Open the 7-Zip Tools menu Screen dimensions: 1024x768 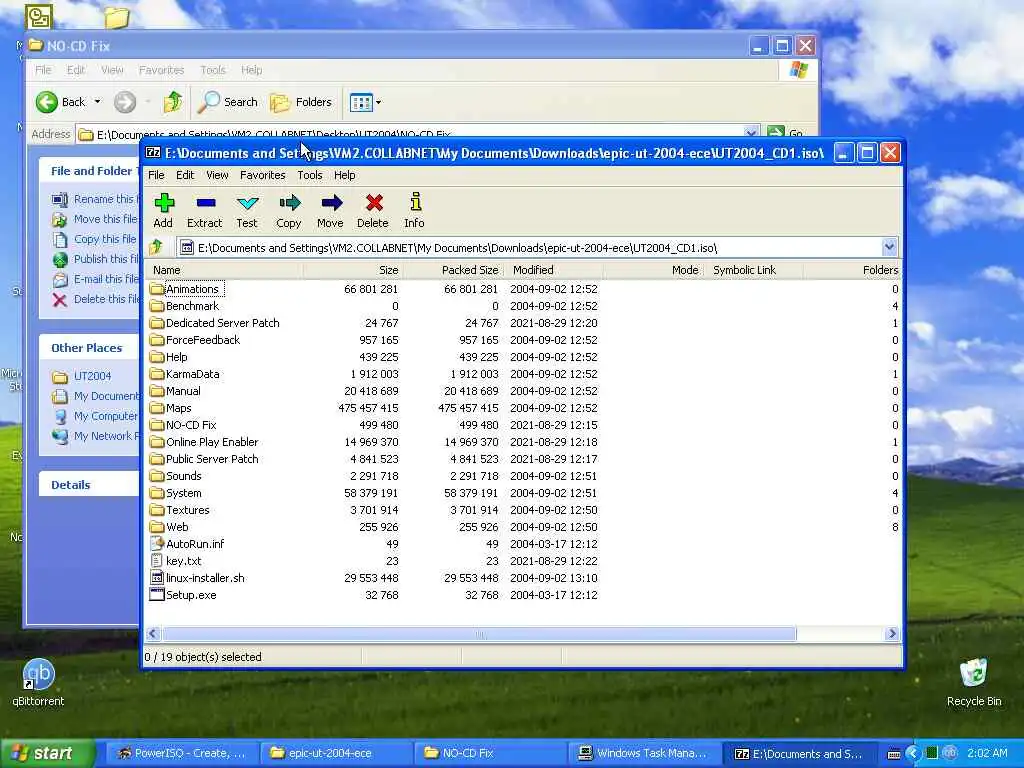coord(310,175)
